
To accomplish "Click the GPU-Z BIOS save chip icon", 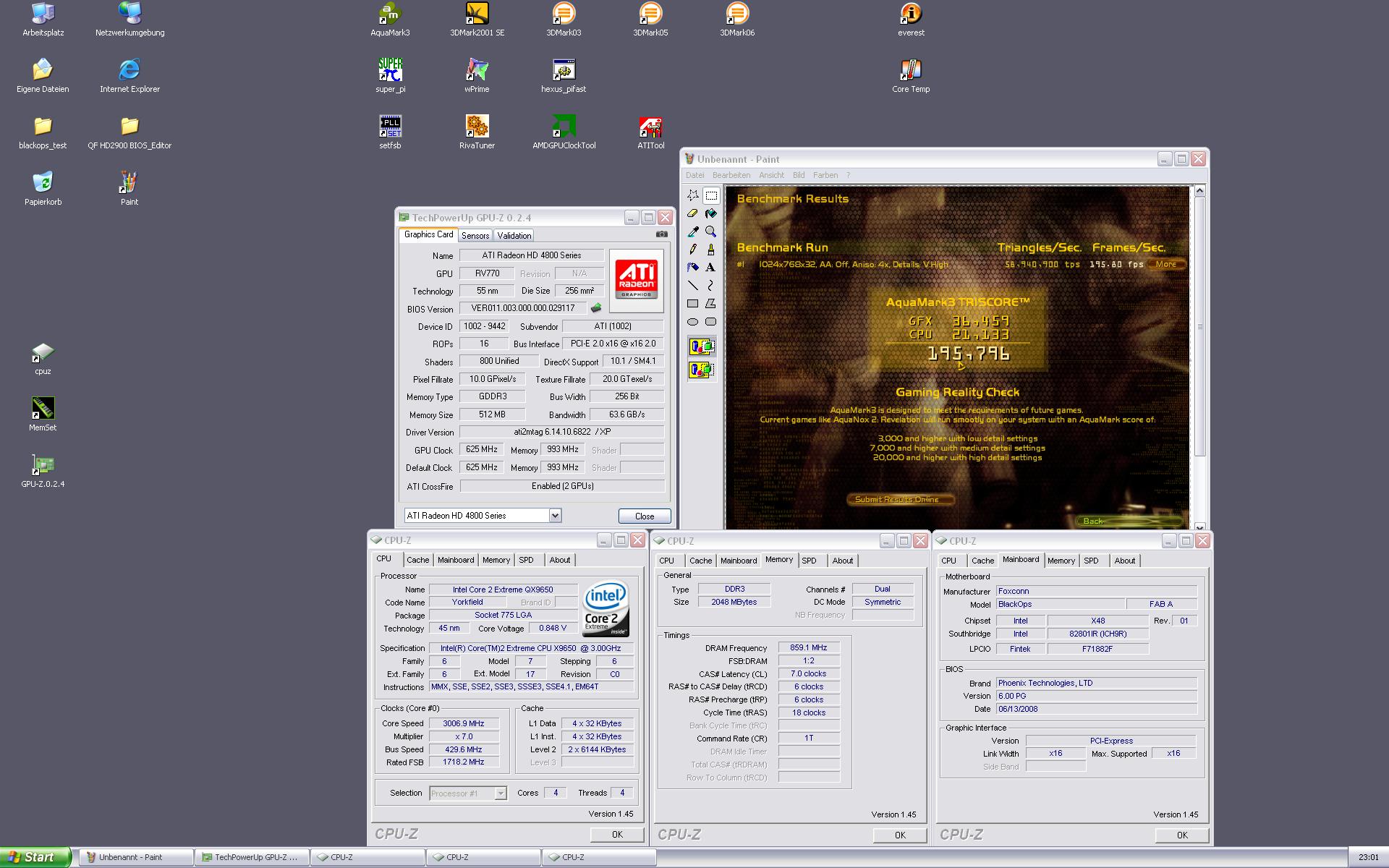I will [596, 308].
